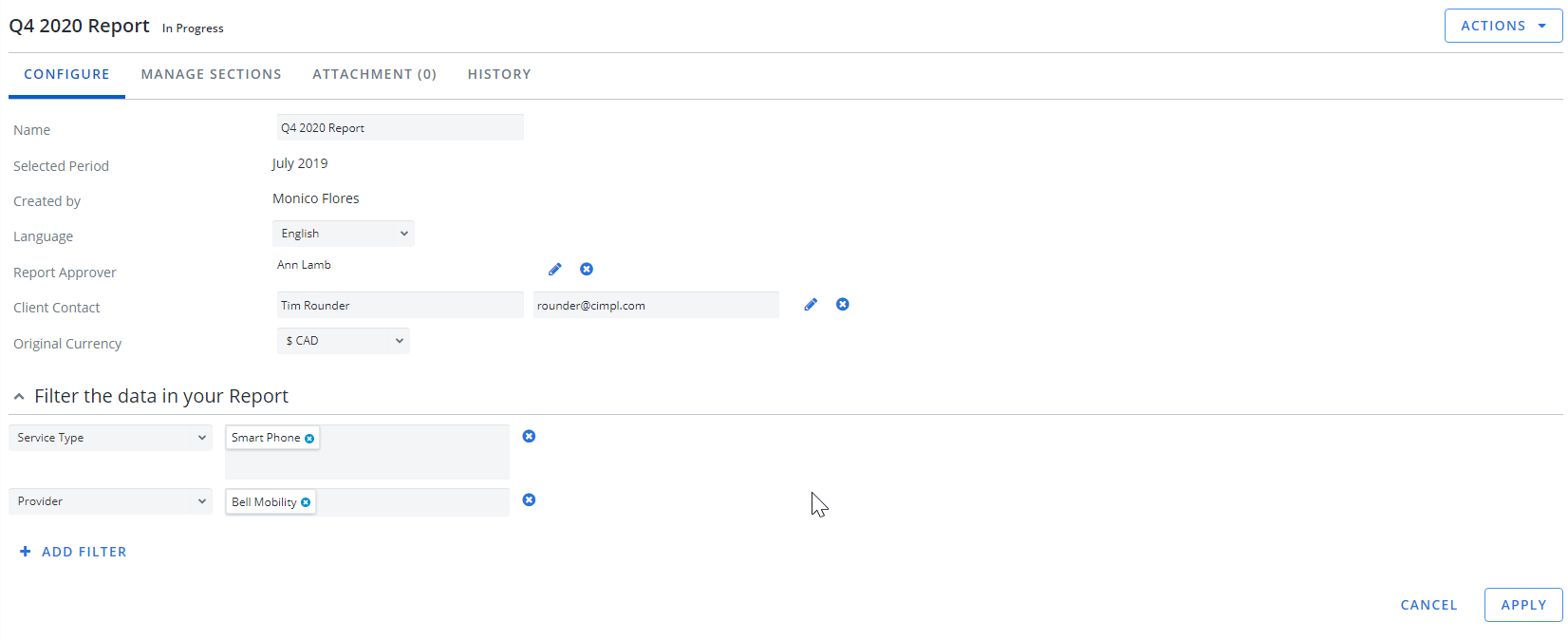
Task: Delete the Provider filter row
Action: pos(530,500)
